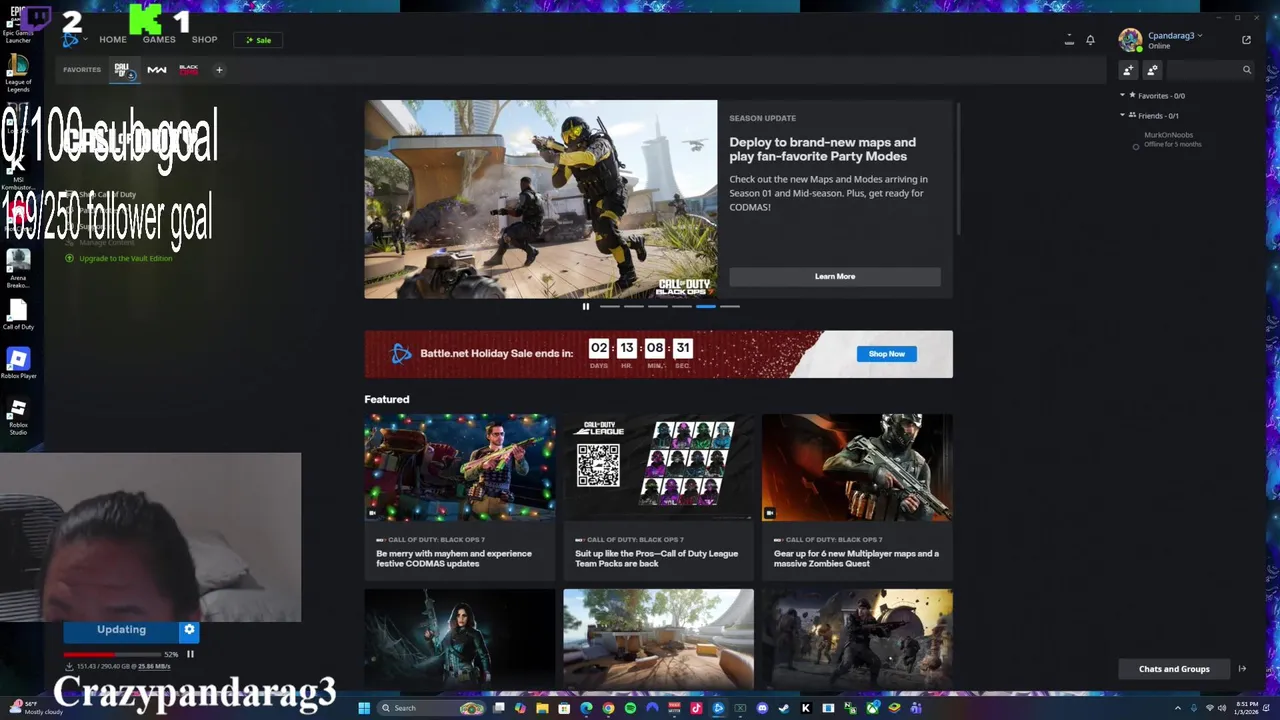Open the Windows Start menu
The height and width of the screenshot is (720, 1280).
click(365, 708)
